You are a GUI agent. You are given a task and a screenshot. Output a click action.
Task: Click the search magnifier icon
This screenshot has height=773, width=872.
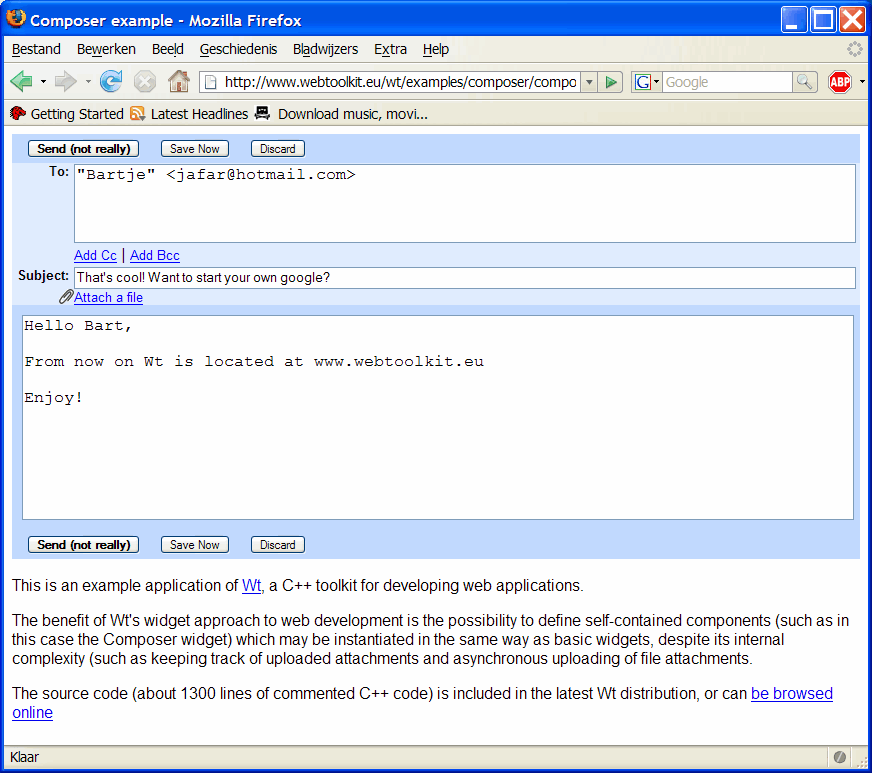click(804, 82)
